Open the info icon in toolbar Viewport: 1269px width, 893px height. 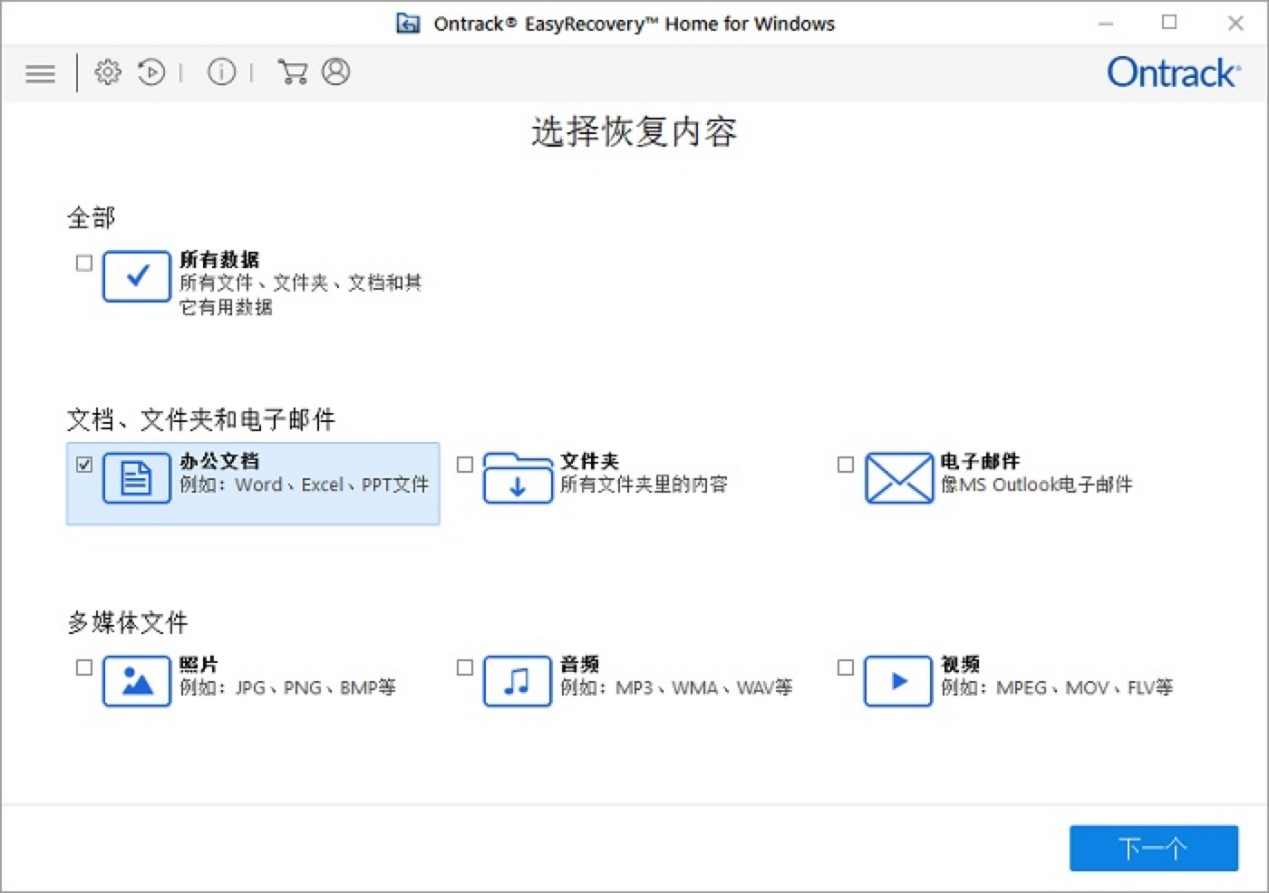coord(222,72)
